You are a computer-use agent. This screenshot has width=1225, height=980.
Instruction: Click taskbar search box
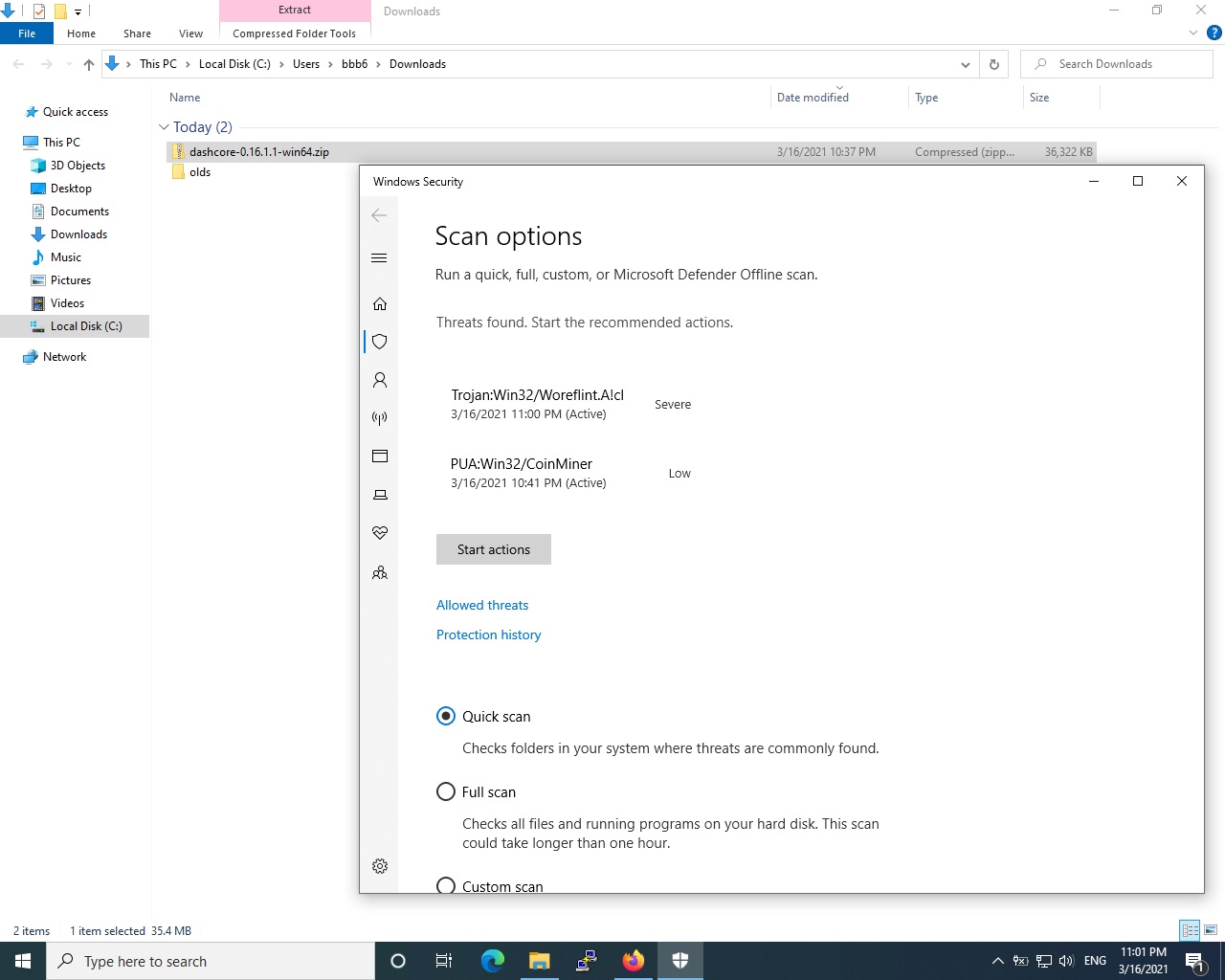(211, 961)
